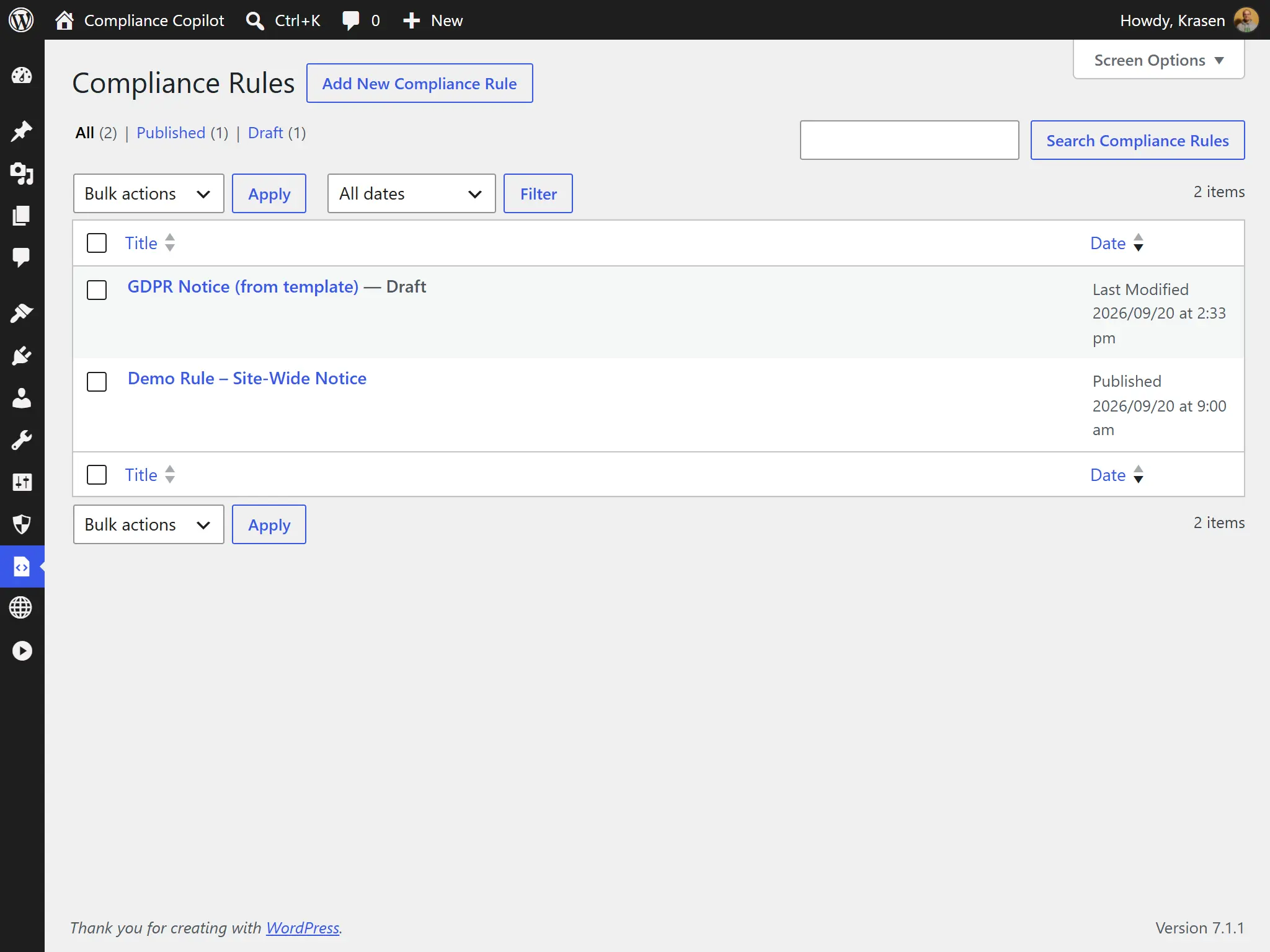This screenshot has height=952, width=1270.
Task: Show the Published rules filter
Action: coord(171,133)
